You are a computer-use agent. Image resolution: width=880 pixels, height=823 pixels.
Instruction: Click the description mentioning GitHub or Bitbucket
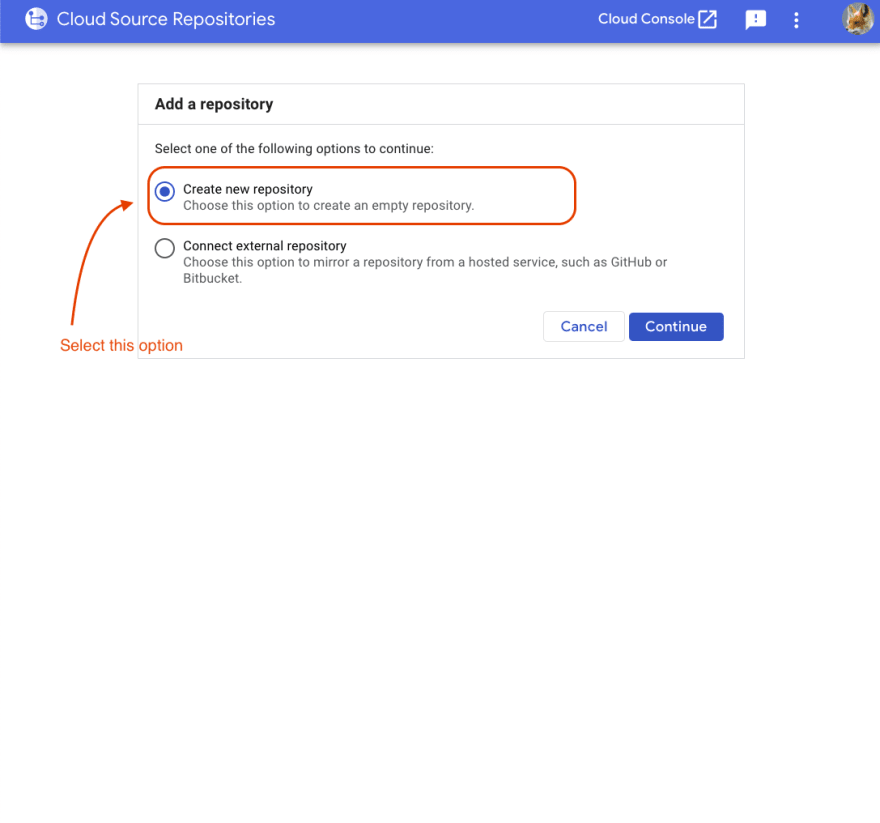425,270
